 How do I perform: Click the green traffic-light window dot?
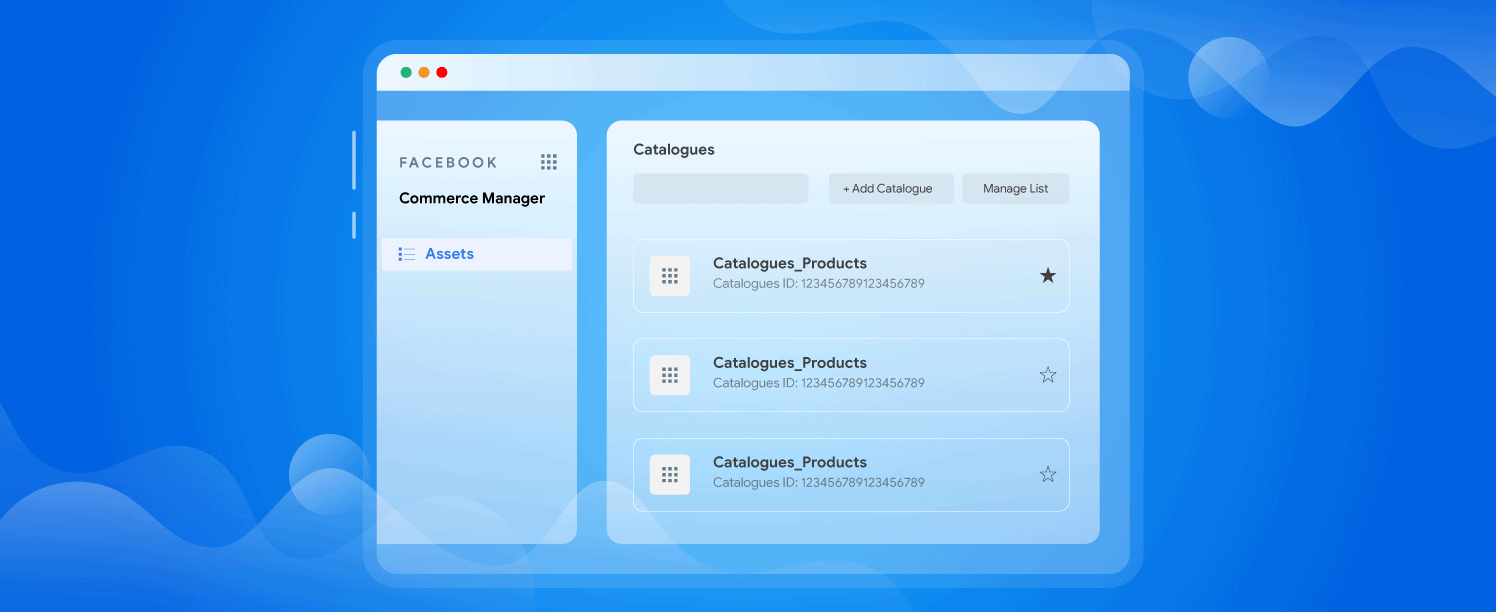[x=405, y=72]
